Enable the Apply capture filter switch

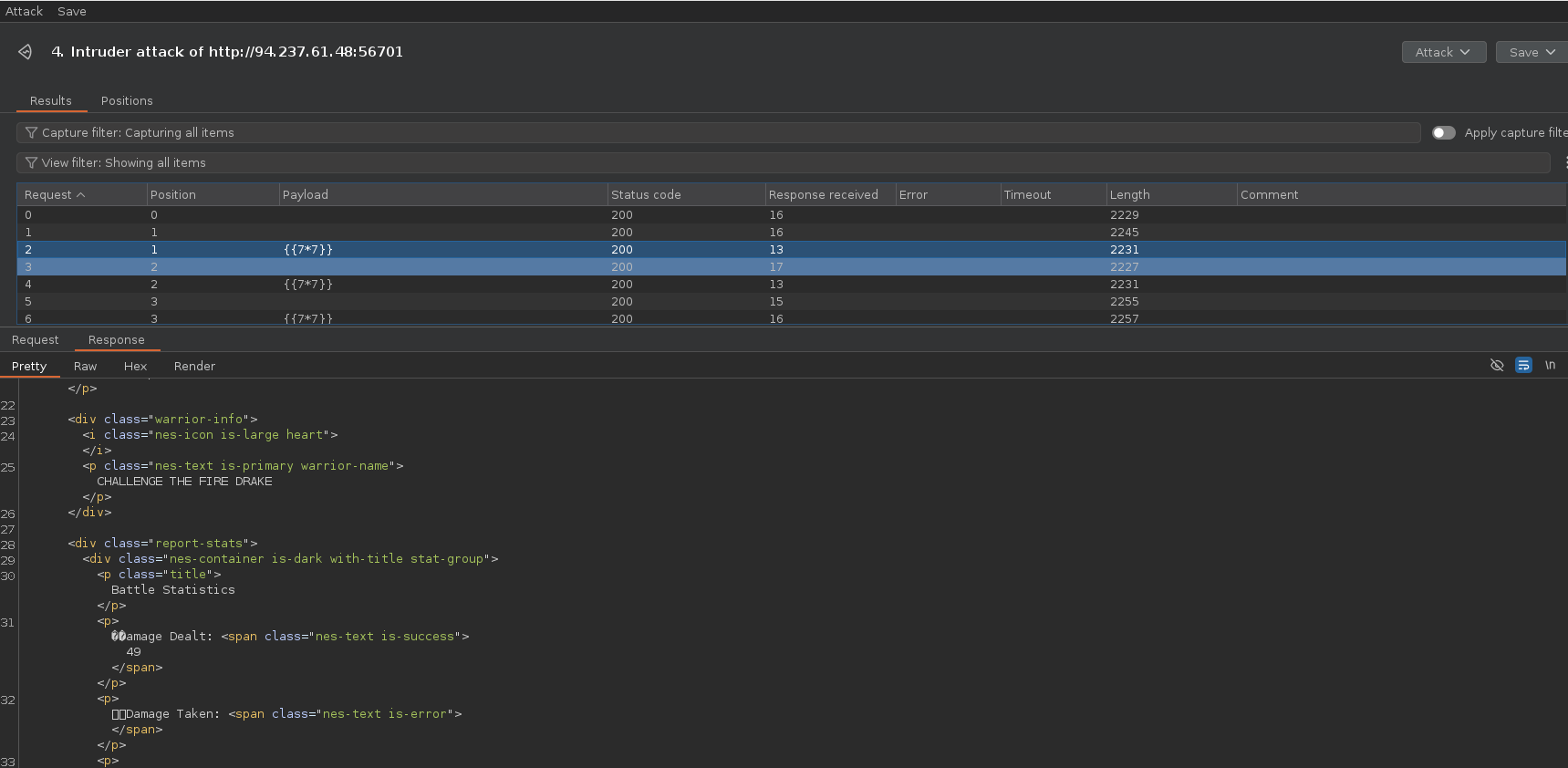pyautogui.click(x=1443, y=132)
